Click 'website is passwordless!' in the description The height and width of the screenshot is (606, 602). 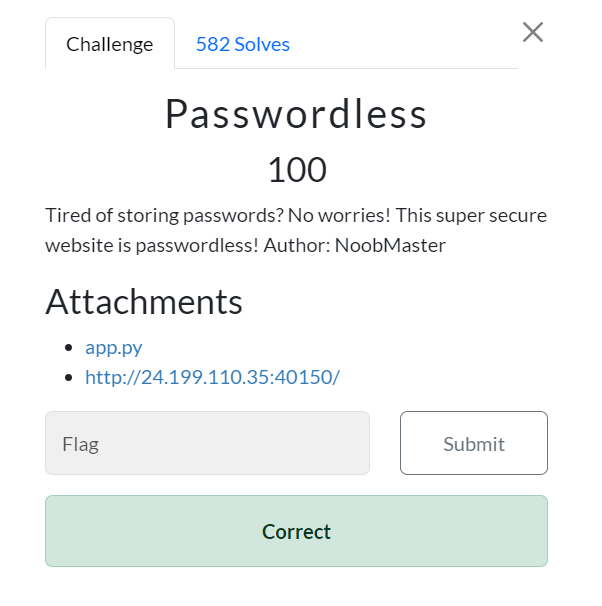pos(152,244)
